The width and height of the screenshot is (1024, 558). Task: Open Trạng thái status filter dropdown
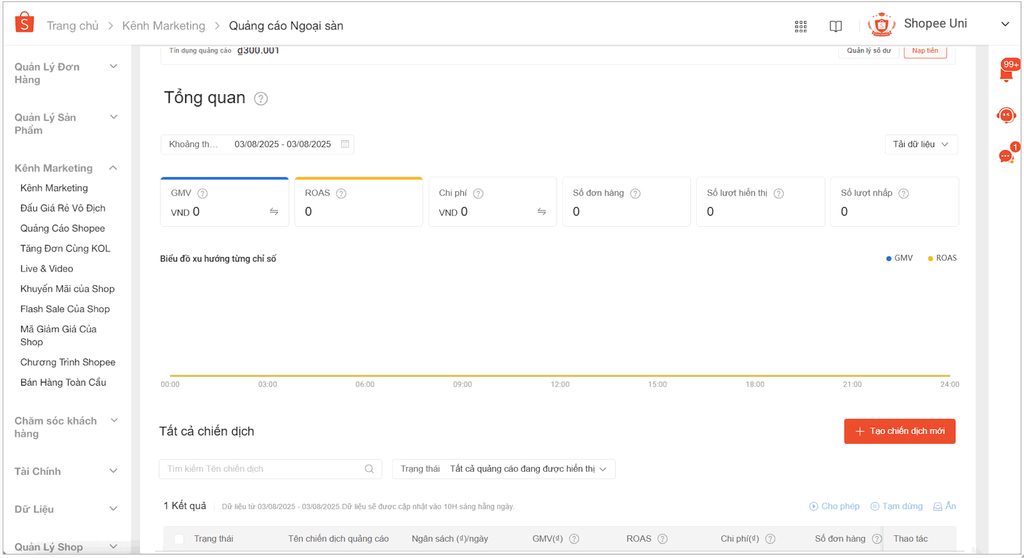point(504,469)
